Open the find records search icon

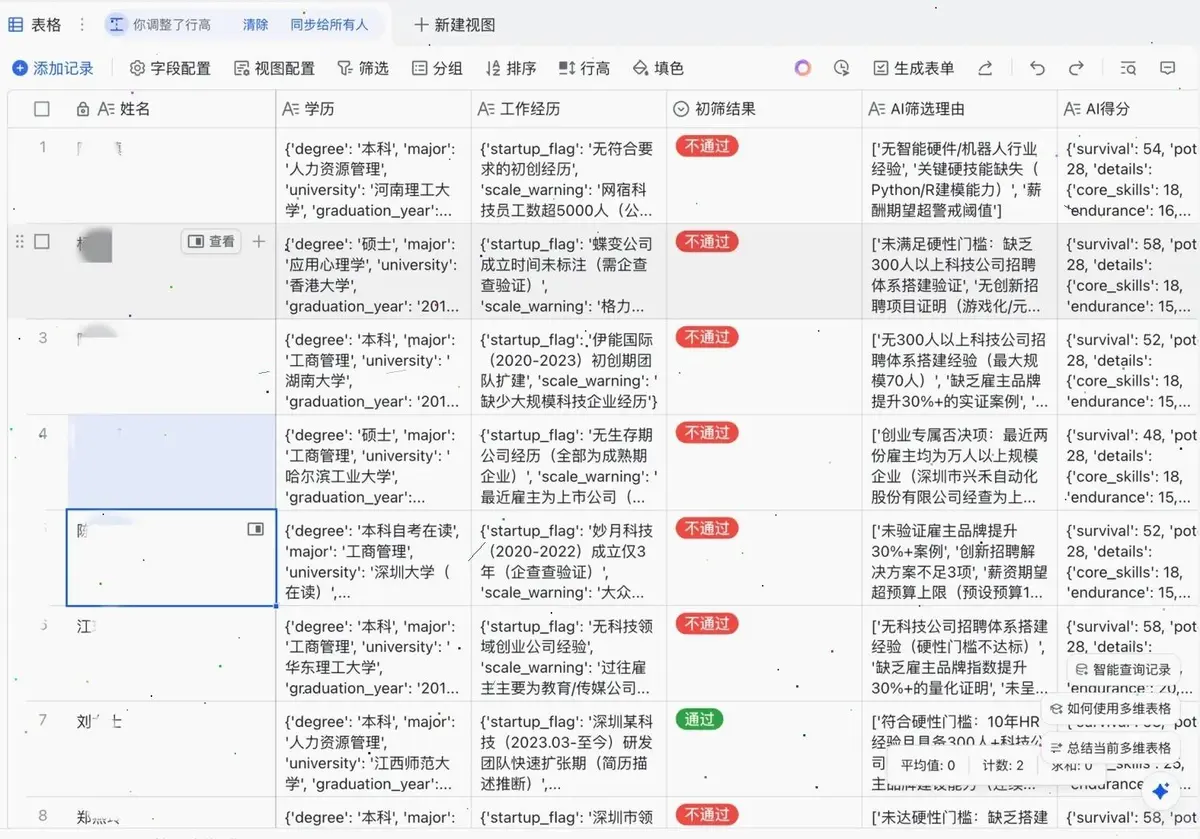[x=1128, y=68]
